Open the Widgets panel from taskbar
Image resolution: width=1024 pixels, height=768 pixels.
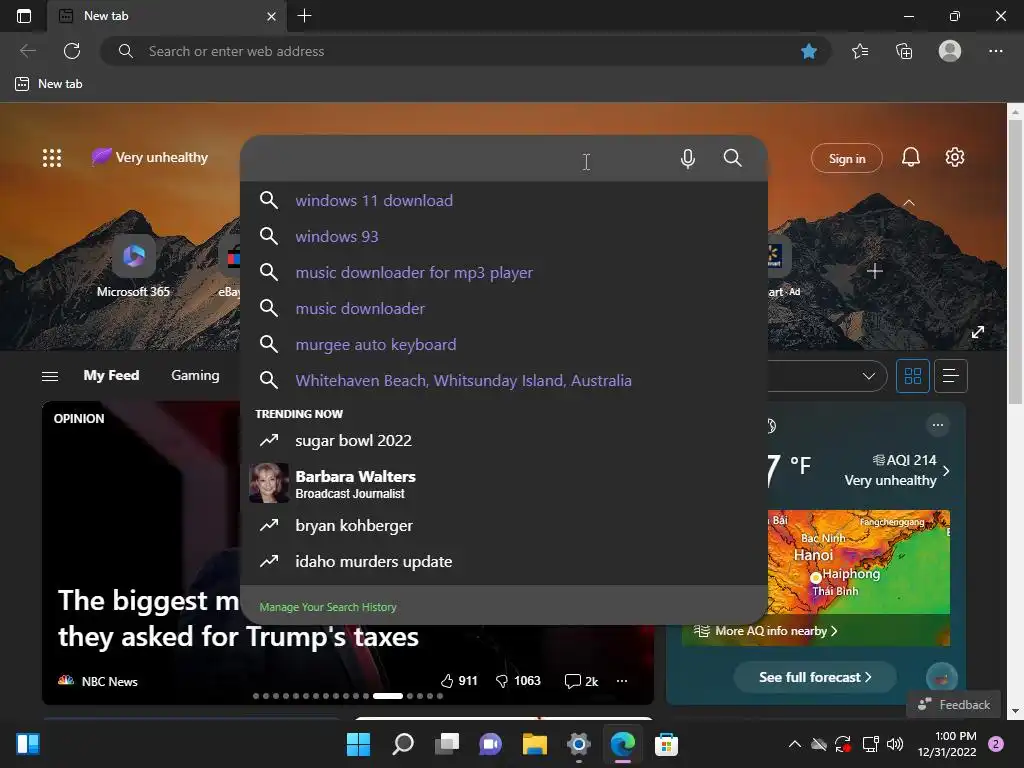[28, 744]
